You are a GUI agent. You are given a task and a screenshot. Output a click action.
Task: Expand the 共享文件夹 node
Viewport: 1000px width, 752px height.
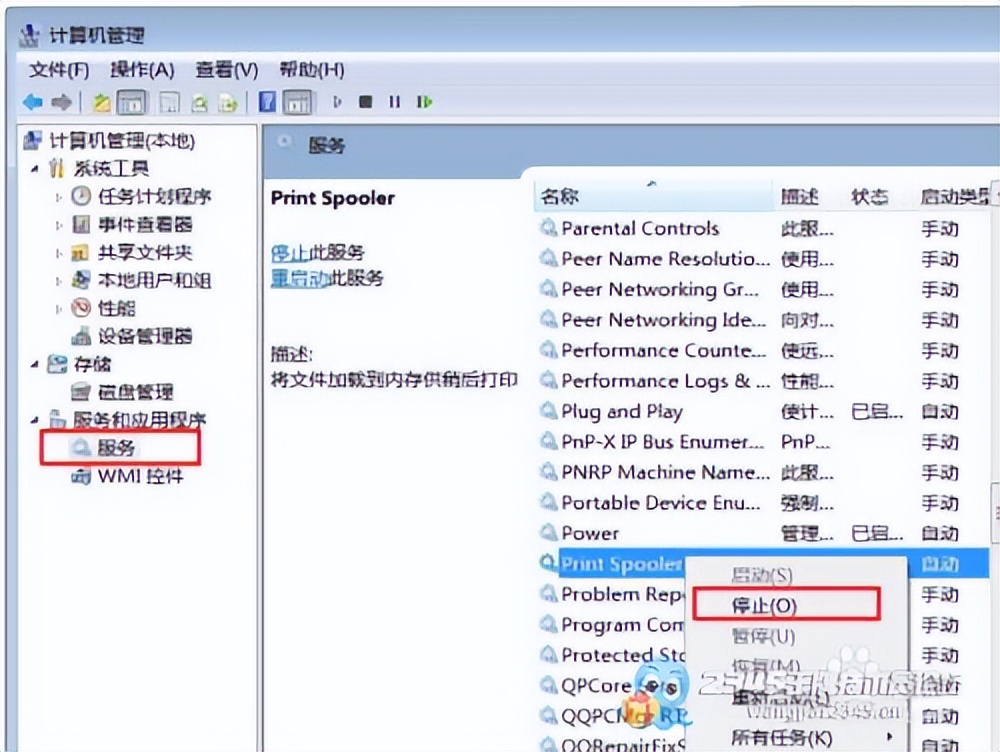58,253
